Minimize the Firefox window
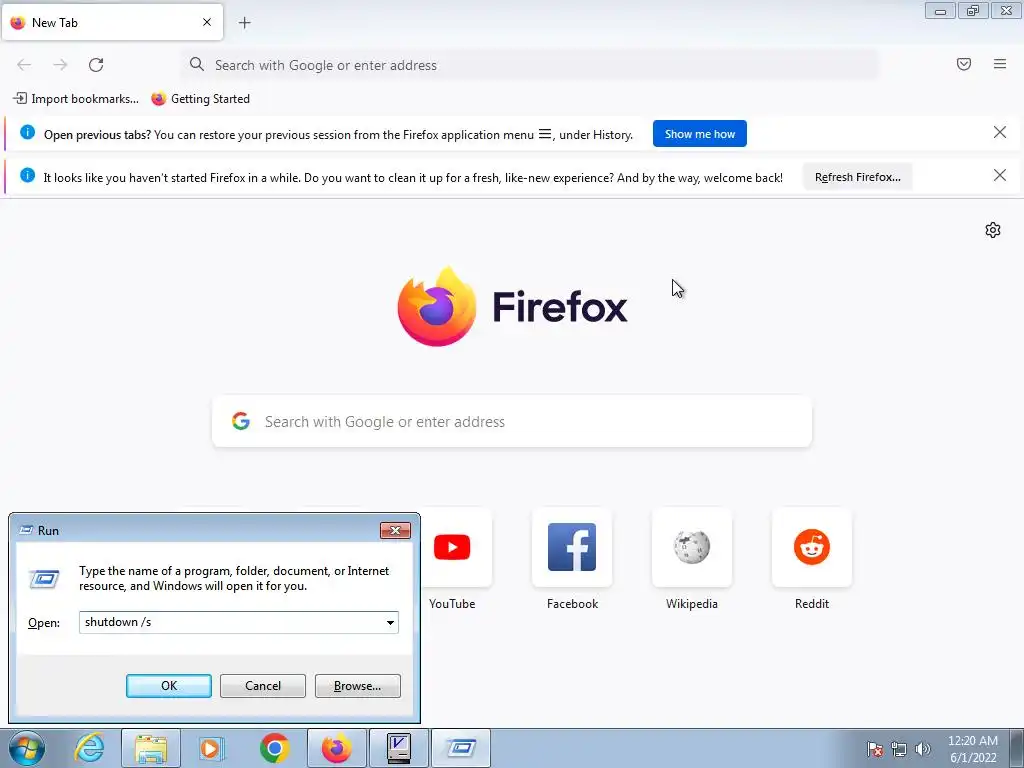The image size is (1024, 768). click(x=940, y=10)
